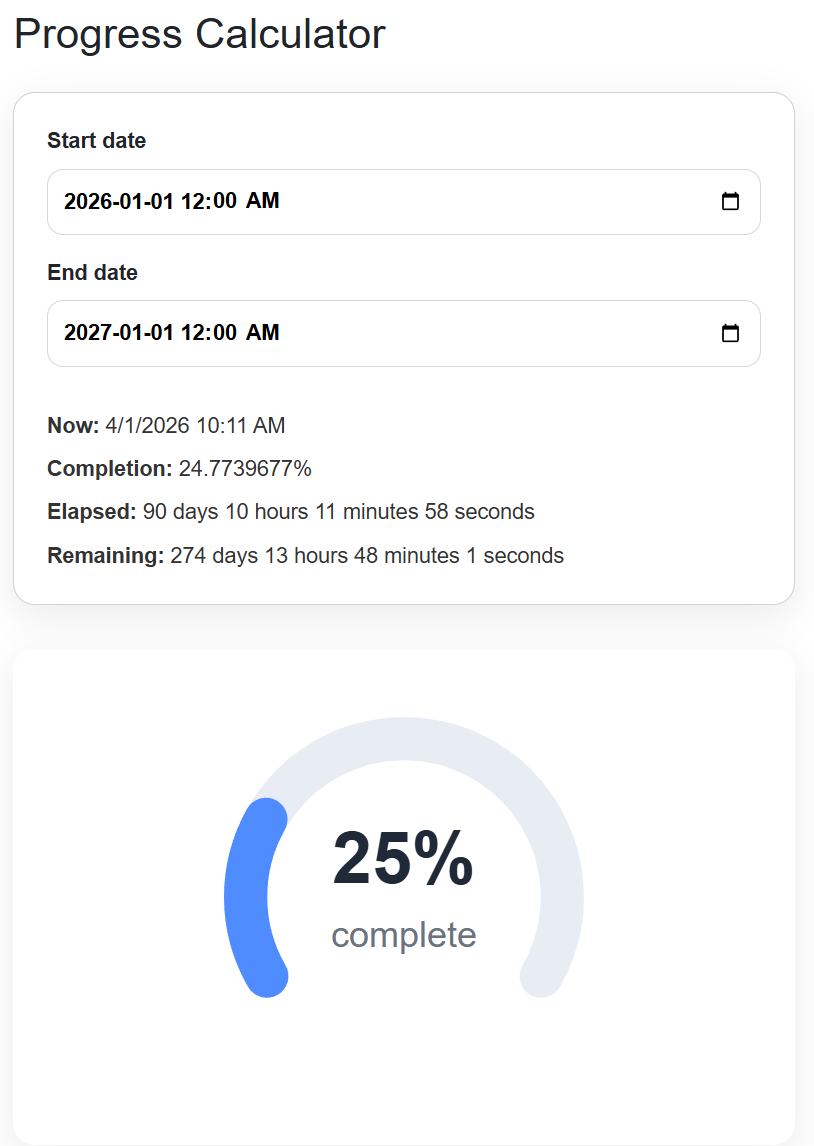Select the AM/PM segment of End date

pos(263,333)
